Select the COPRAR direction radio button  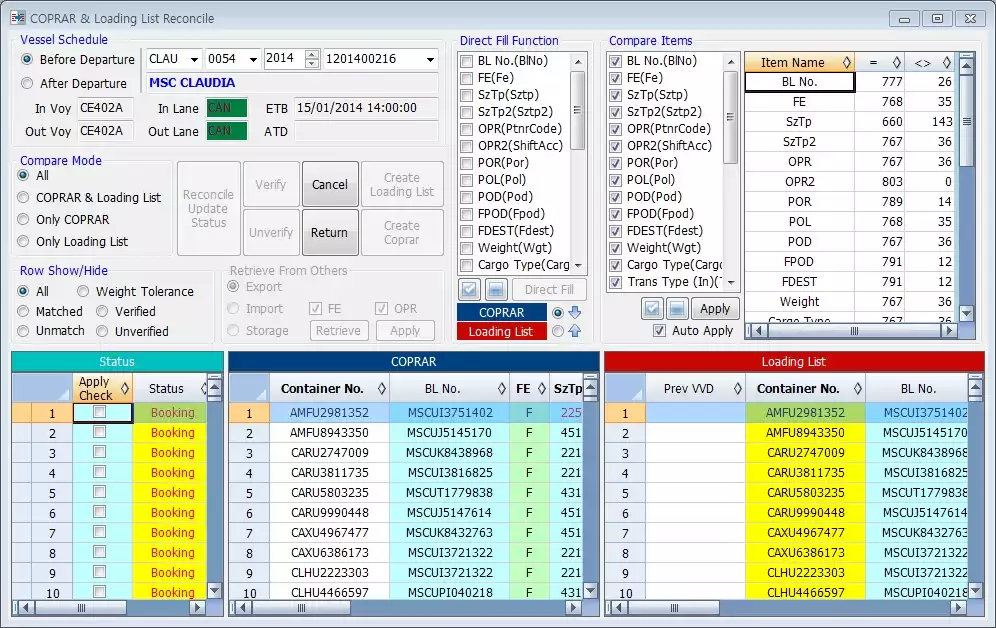pos(558,312)
